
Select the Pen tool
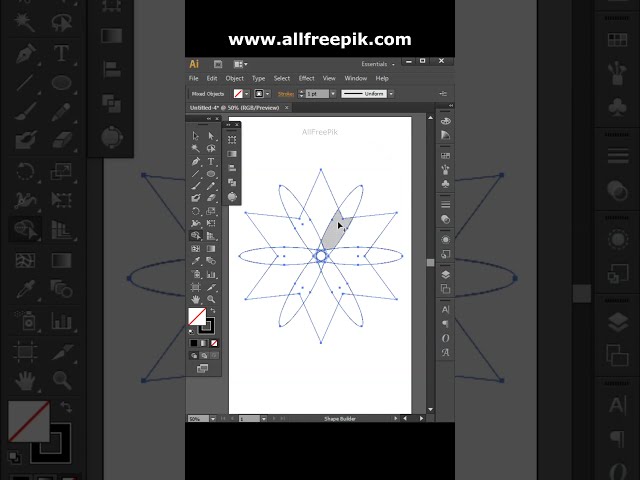196,162
